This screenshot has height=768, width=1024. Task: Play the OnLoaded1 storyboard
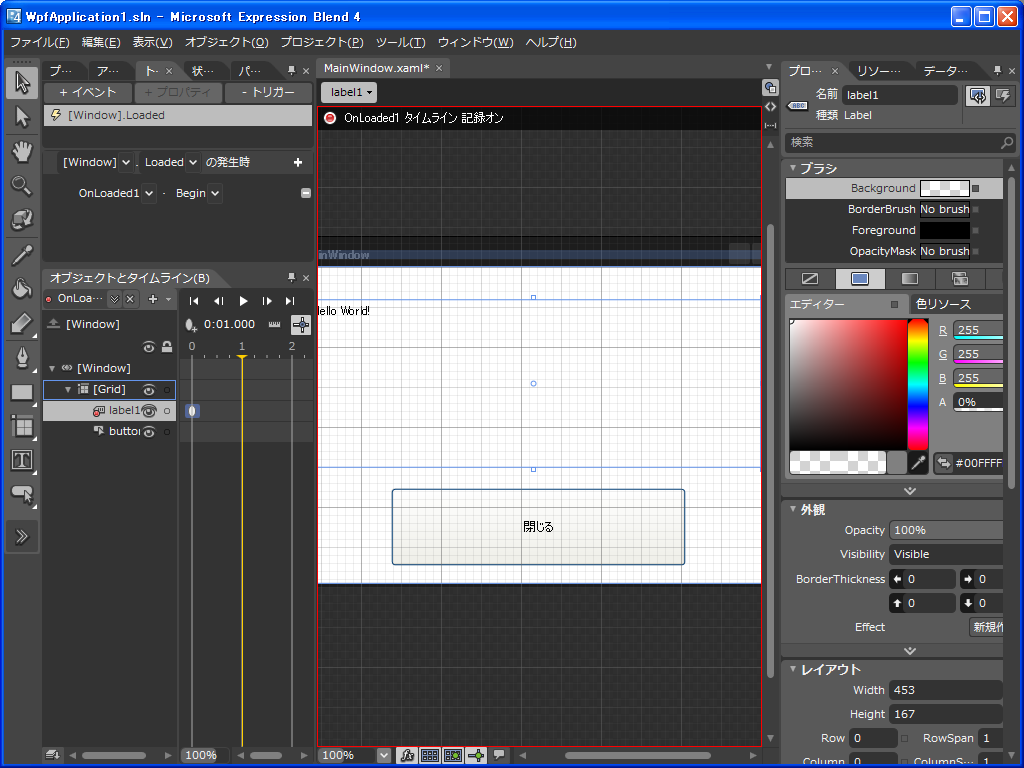[x=243, y=301]
